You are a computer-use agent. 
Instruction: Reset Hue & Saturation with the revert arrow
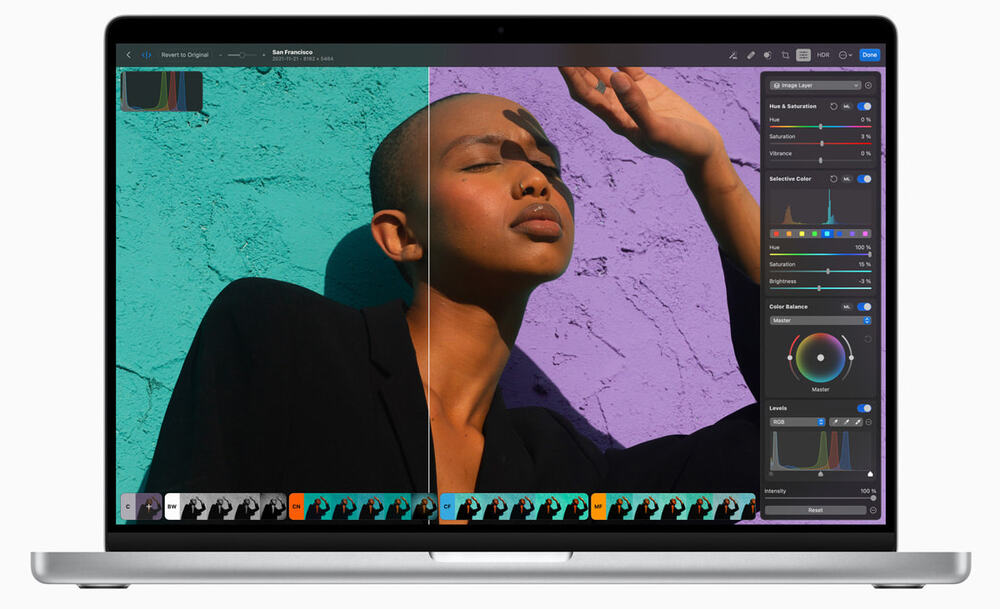tap(834, 106)
